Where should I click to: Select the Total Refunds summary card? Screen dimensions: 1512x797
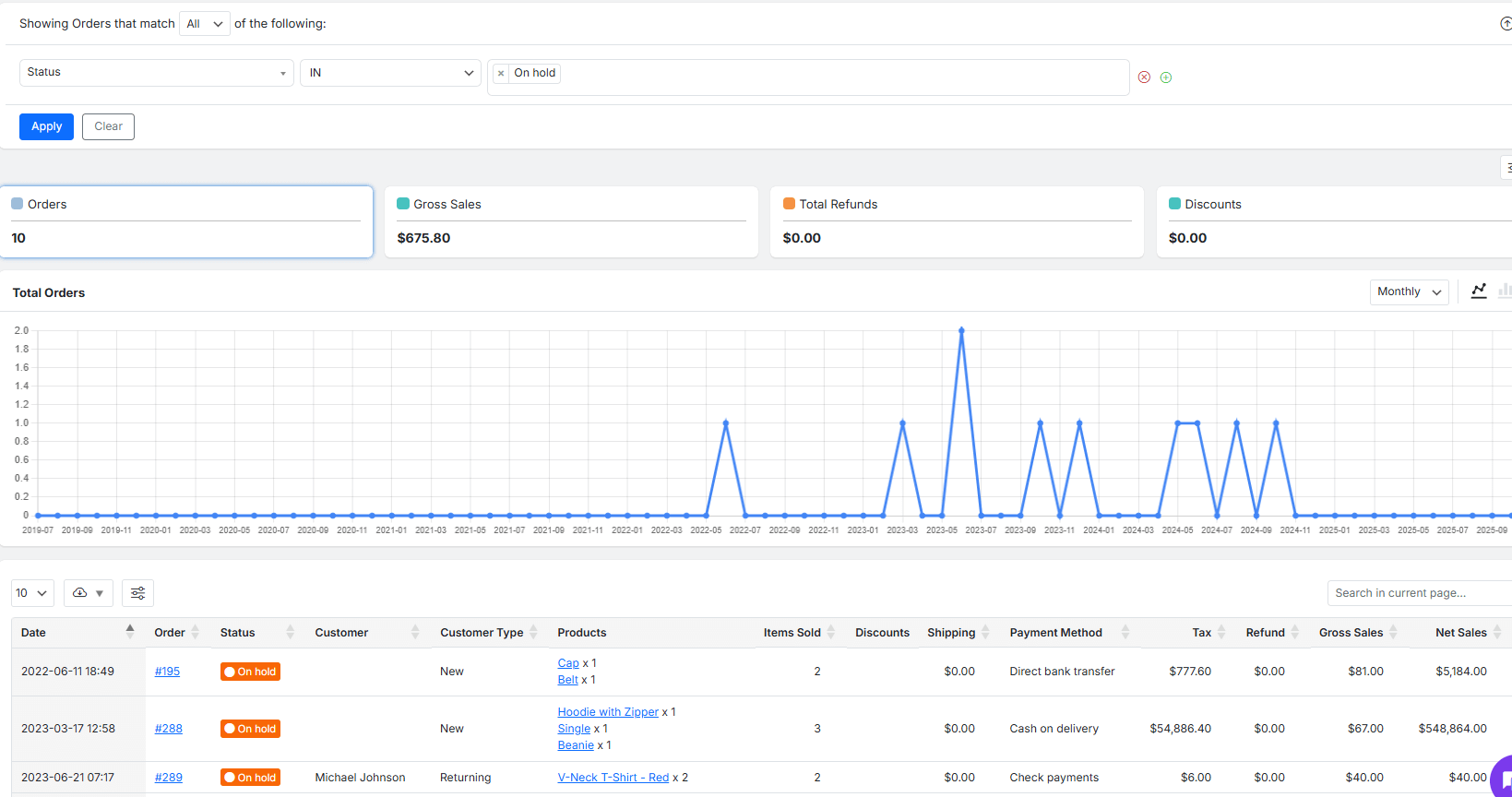pos(956,222)
